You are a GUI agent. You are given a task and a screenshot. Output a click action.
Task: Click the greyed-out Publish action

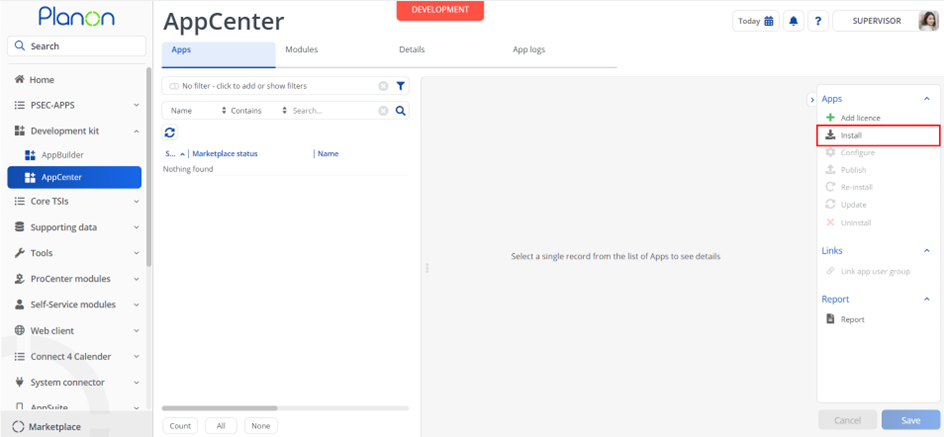(846, 170)
